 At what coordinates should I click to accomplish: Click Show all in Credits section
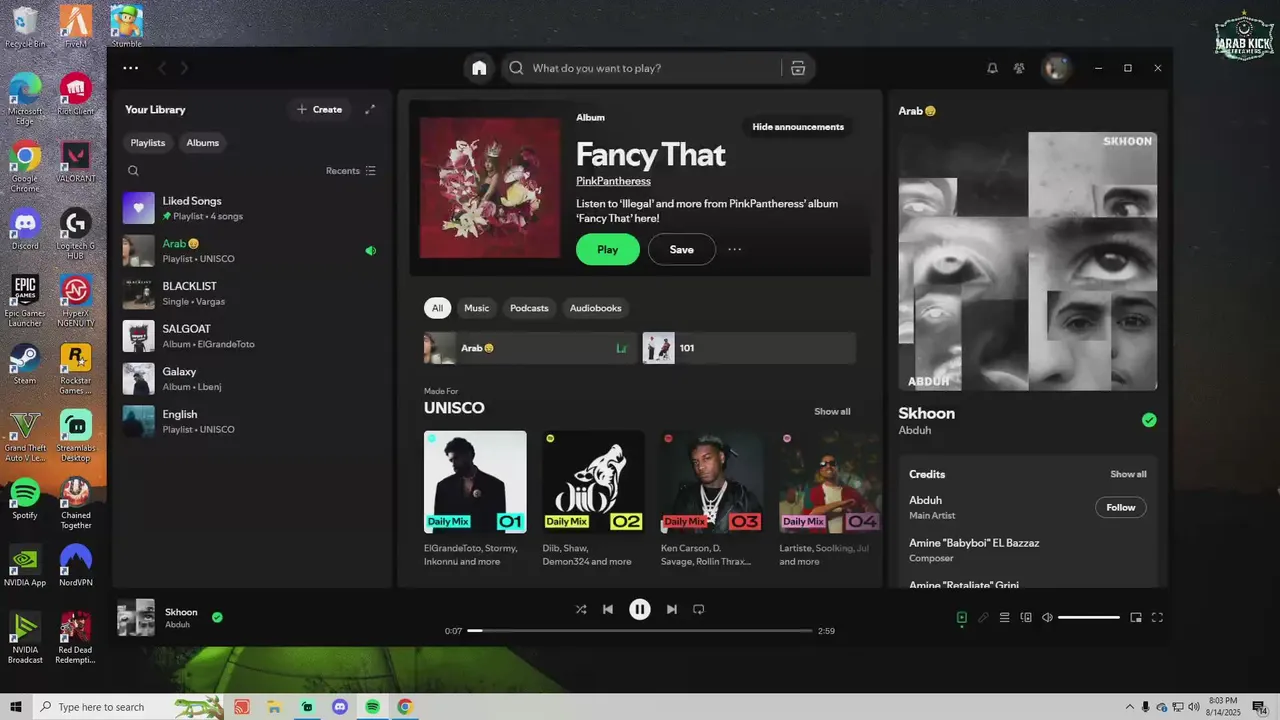coord(1128,474)
